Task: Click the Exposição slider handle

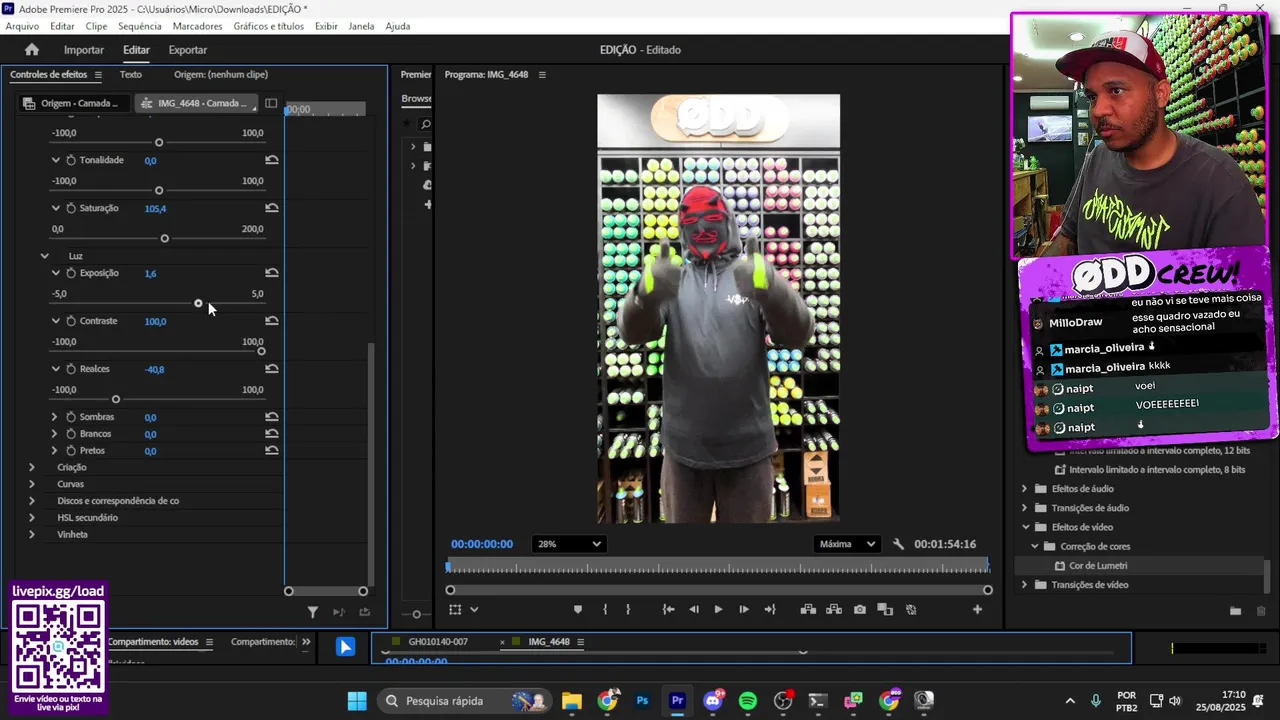Action: [198, 303]
